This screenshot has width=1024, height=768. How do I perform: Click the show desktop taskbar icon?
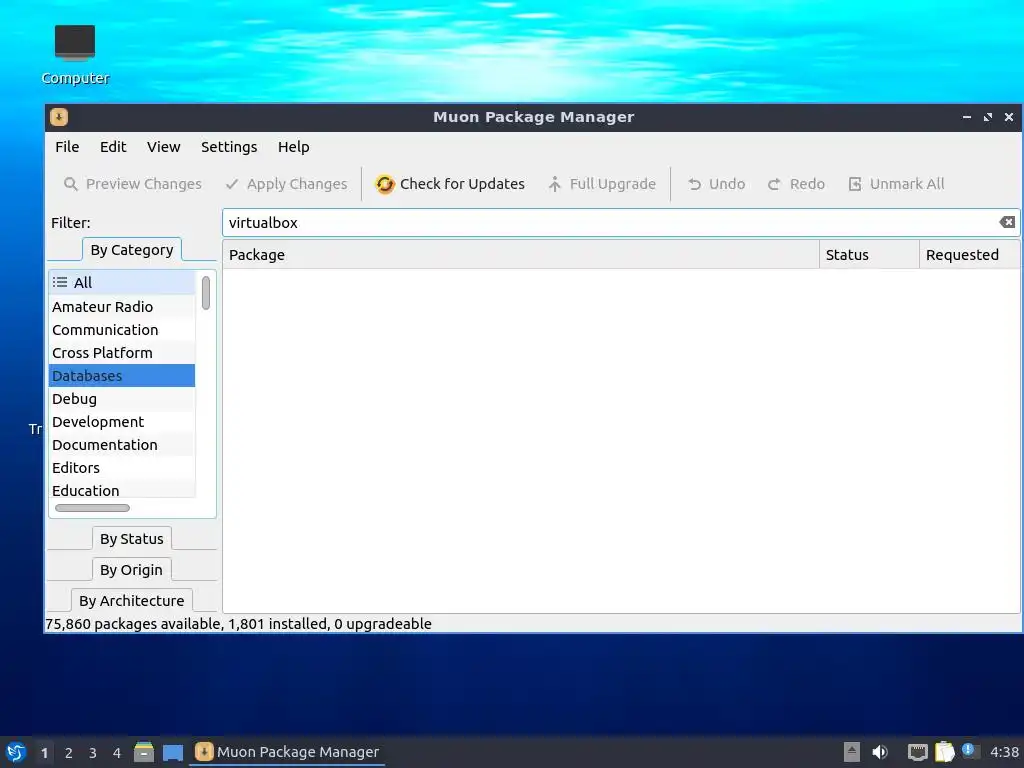[173, 752]
